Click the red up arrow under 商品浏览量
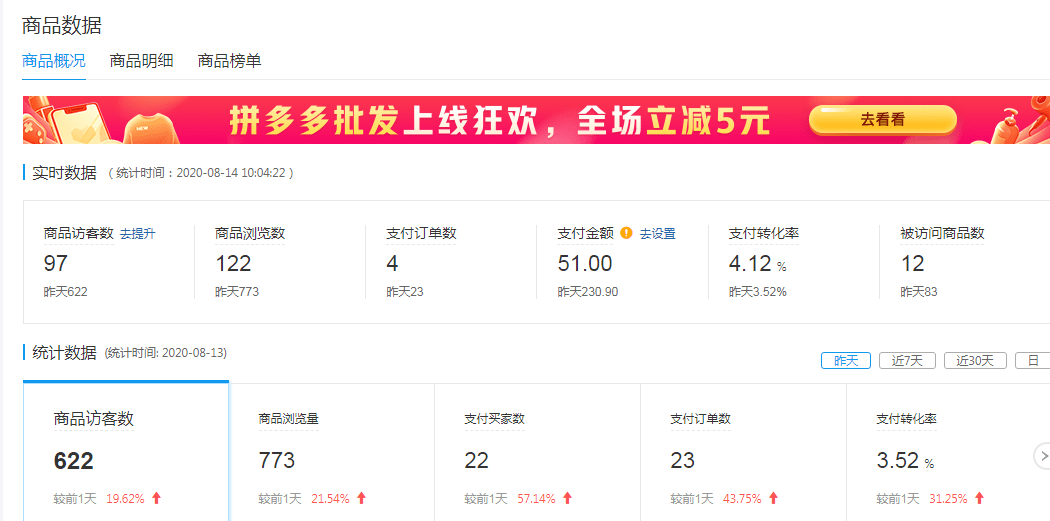 361,498
